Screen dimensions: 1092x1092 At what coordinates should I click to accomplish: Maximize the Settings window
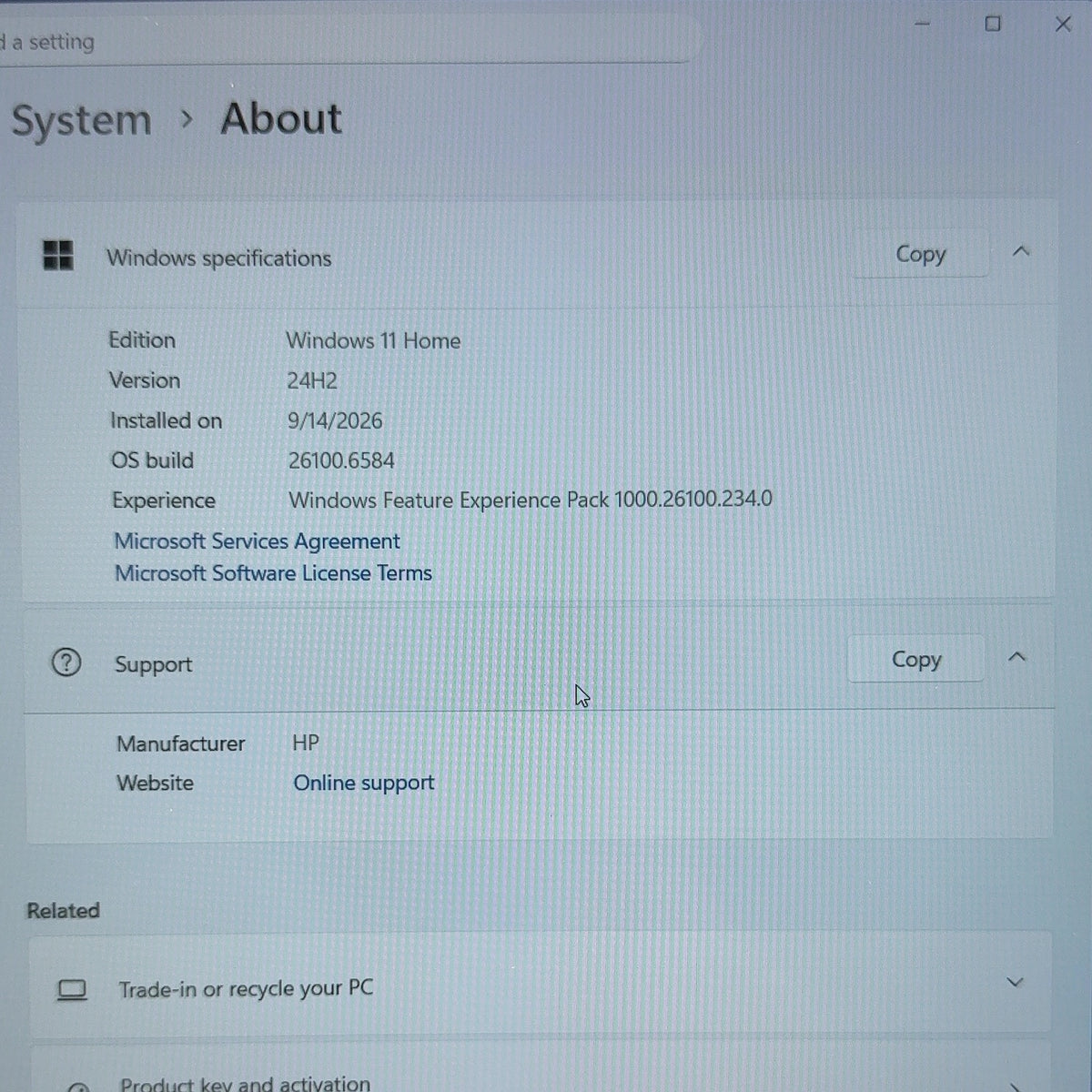pyautogui.click(x=993, y=24)
